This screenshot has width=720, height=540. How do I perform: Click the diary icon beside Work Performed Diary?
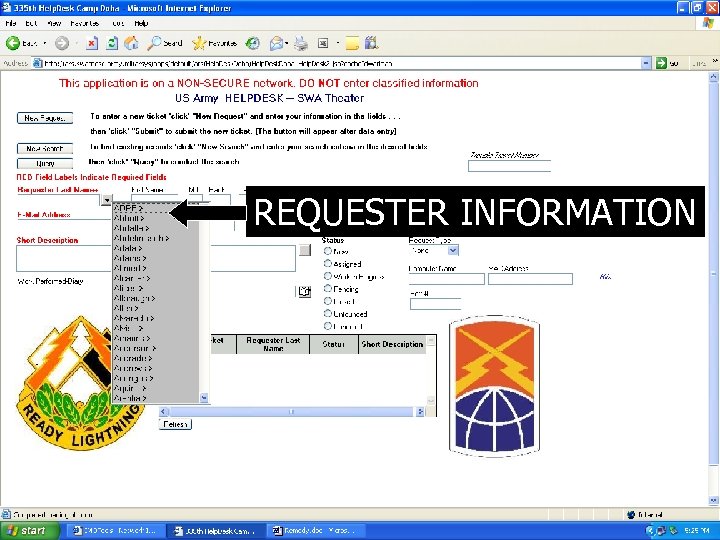[304, 291]
